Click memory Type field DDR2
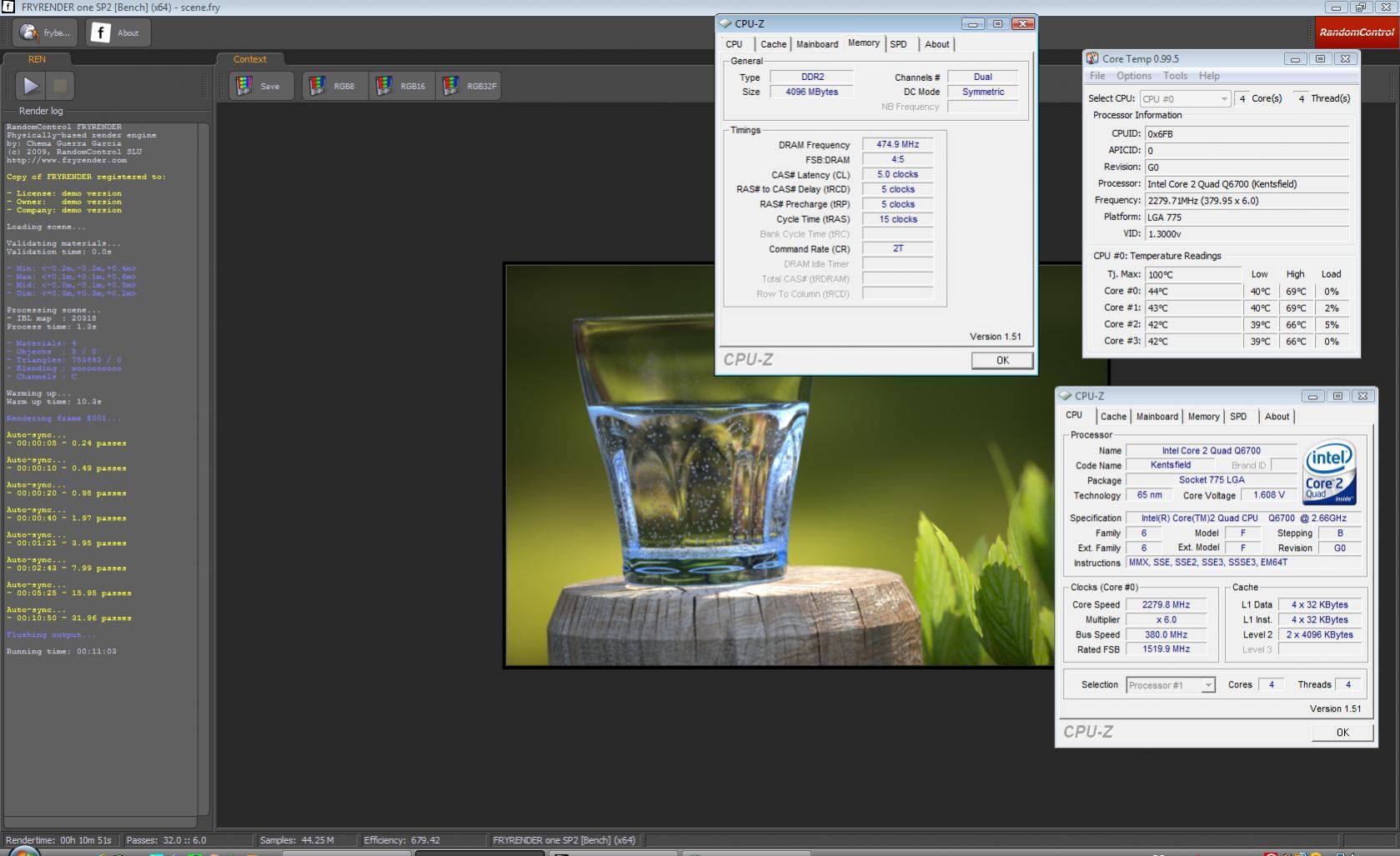 pos(811,77)
